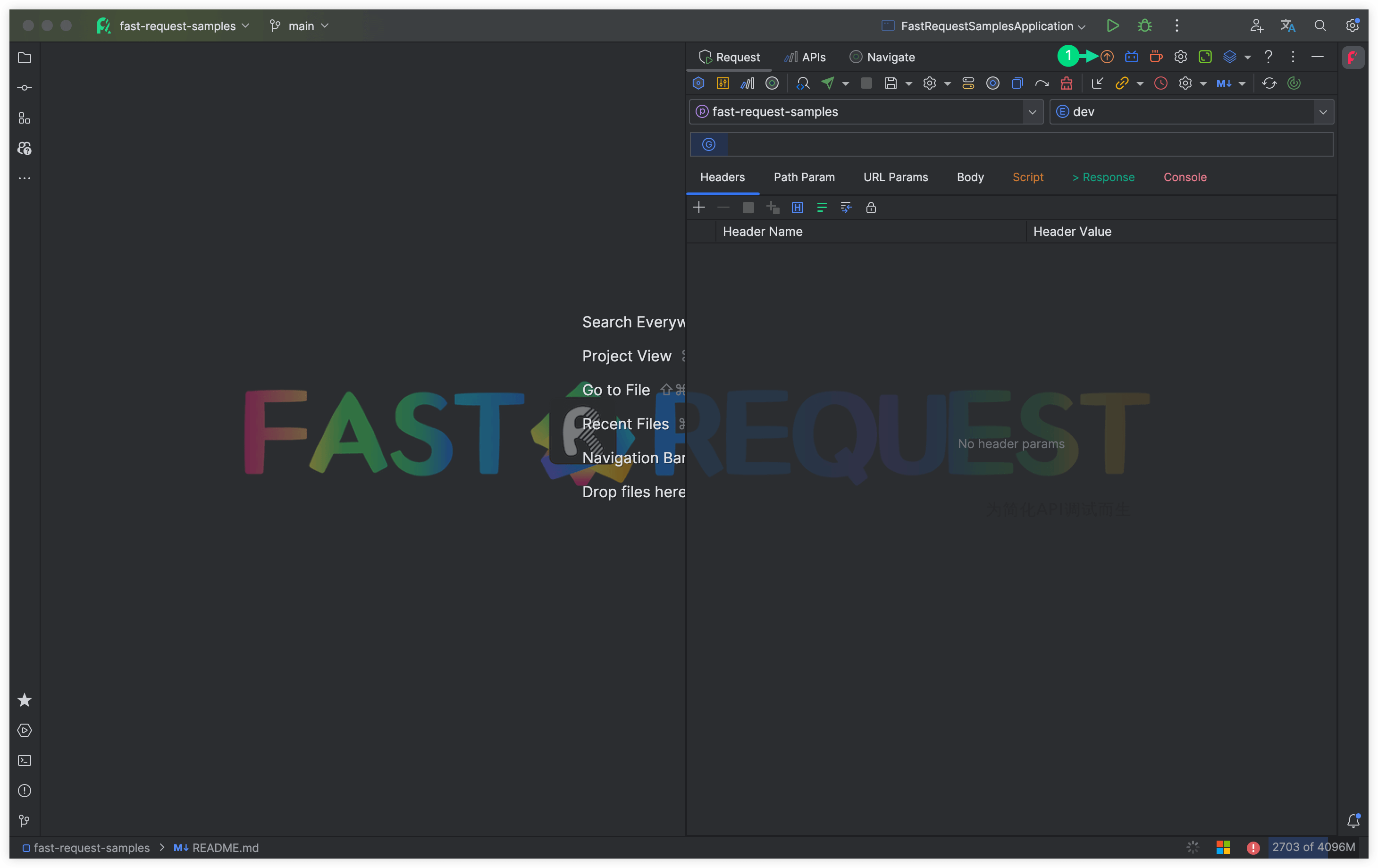This screenshot has width=1378, height=868.
Task: Click the green paper-plane send request icon
Action: (x=827, y=83)
